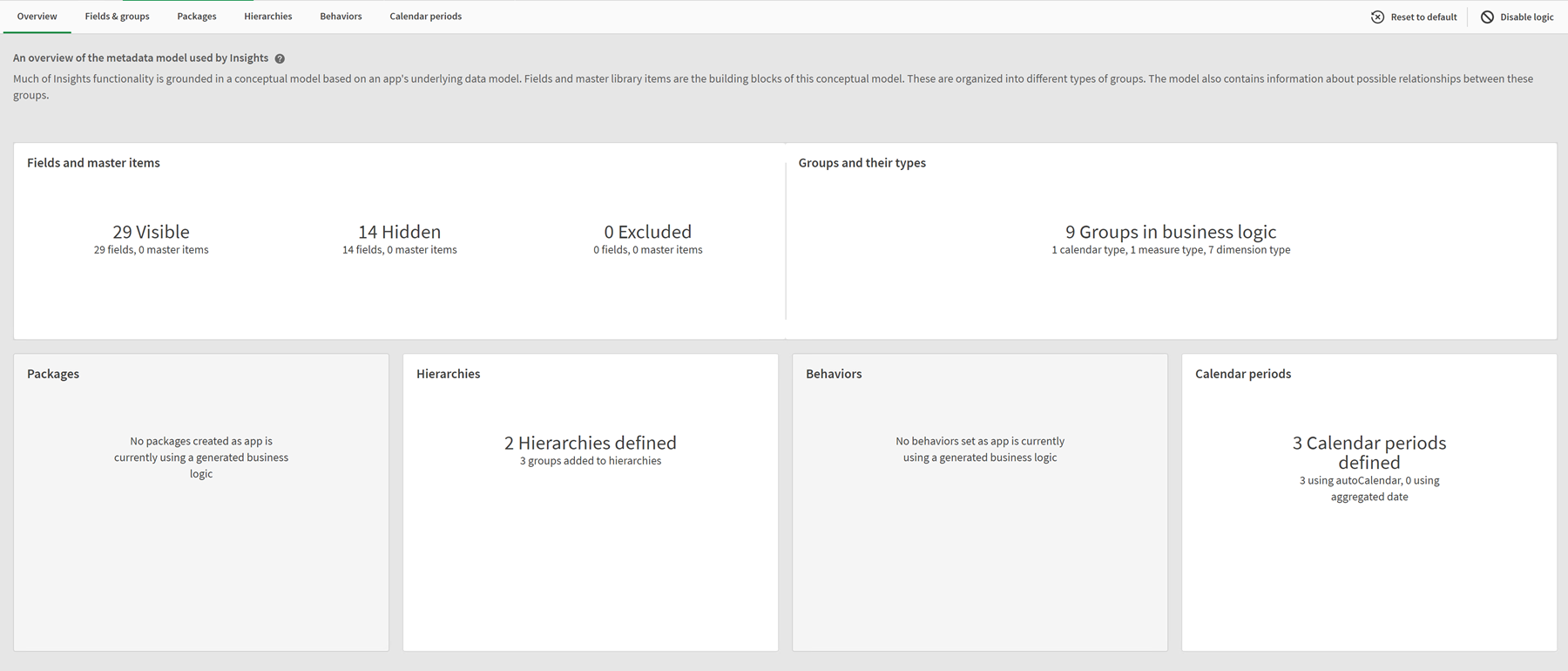
Task: Select the Overview tab
Action: pos(37,17)
